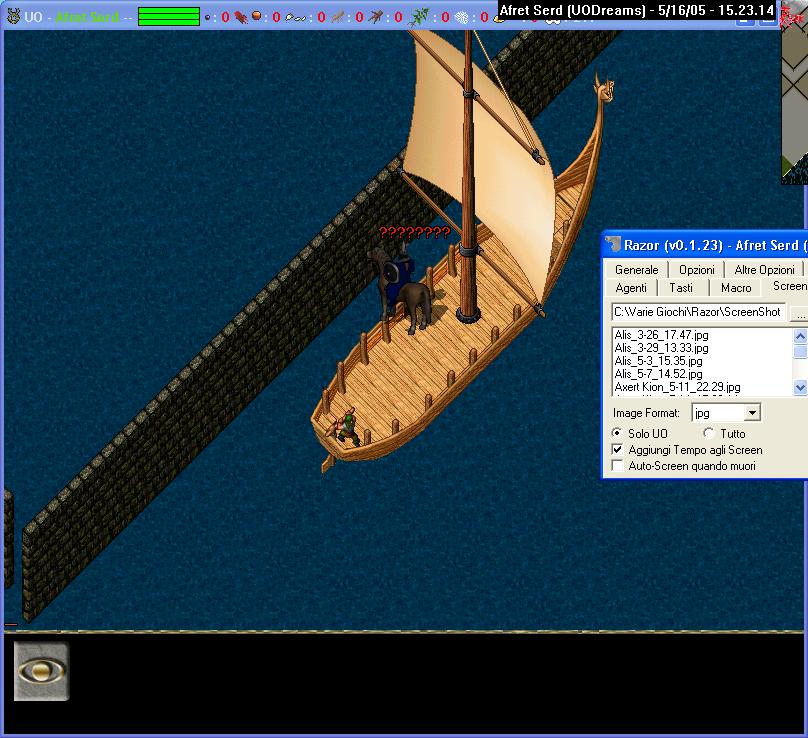Click the browse button next to screenshot path
The image size is (808, 738).
pos(799,313)
